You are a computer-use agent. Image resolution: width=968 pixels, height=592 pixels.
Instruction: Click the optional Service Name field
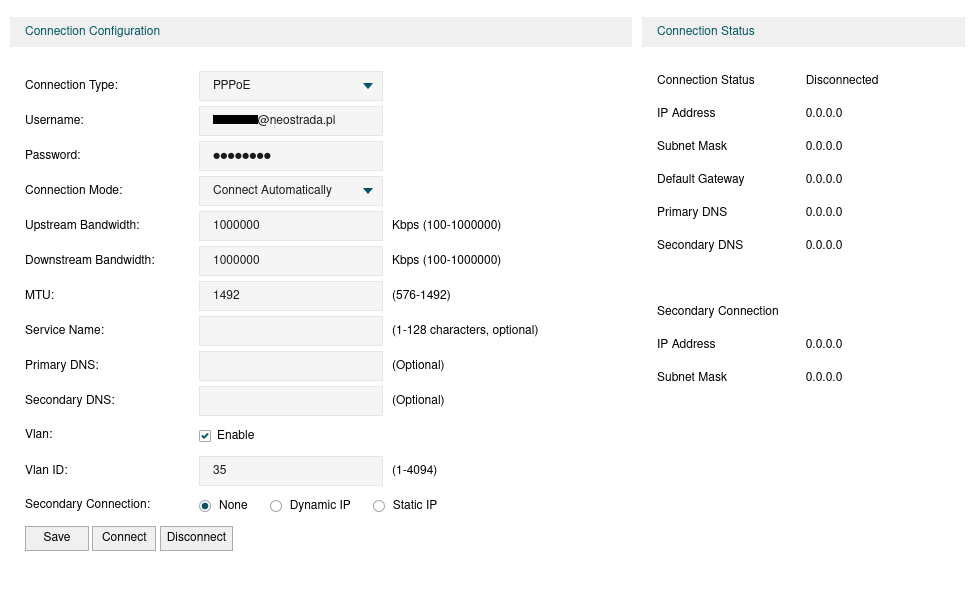point(290,330)
